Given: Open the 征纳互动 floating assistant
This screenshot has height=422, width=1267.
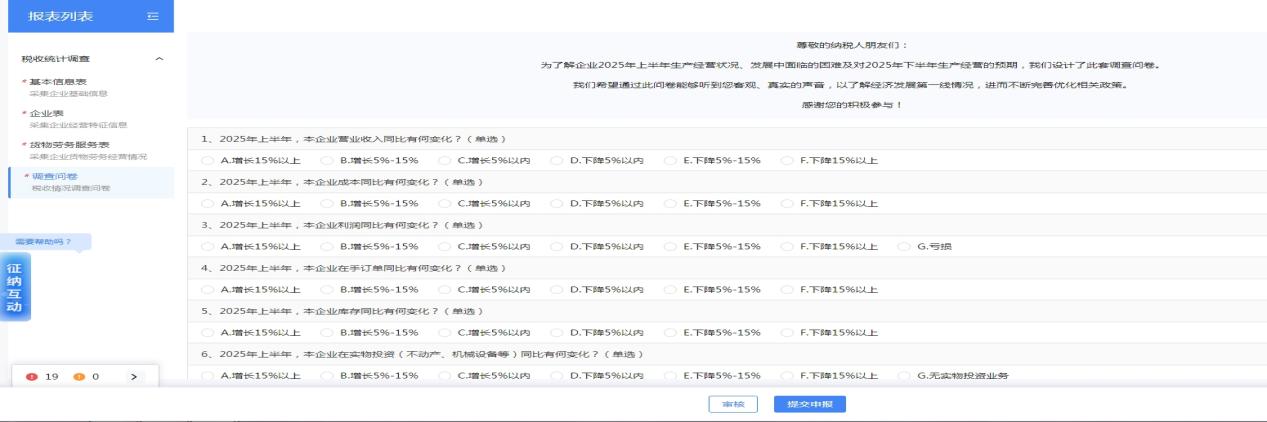Looking at the screenshot, I should point(14,287).
